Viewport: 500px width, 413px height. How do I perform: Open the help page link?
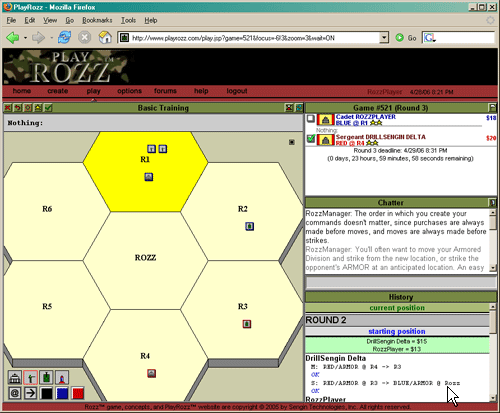pyautogui.click(x=201, y=91)
